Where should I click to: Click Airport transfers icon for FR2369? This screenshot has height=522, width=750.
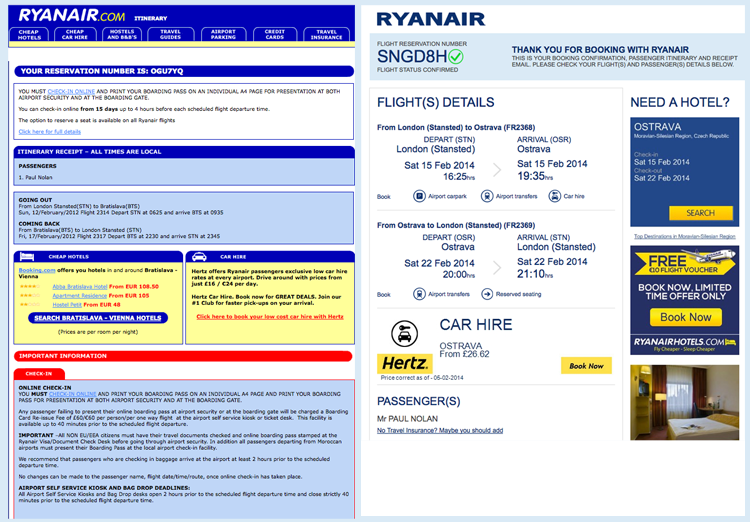(x=419, y=294)
